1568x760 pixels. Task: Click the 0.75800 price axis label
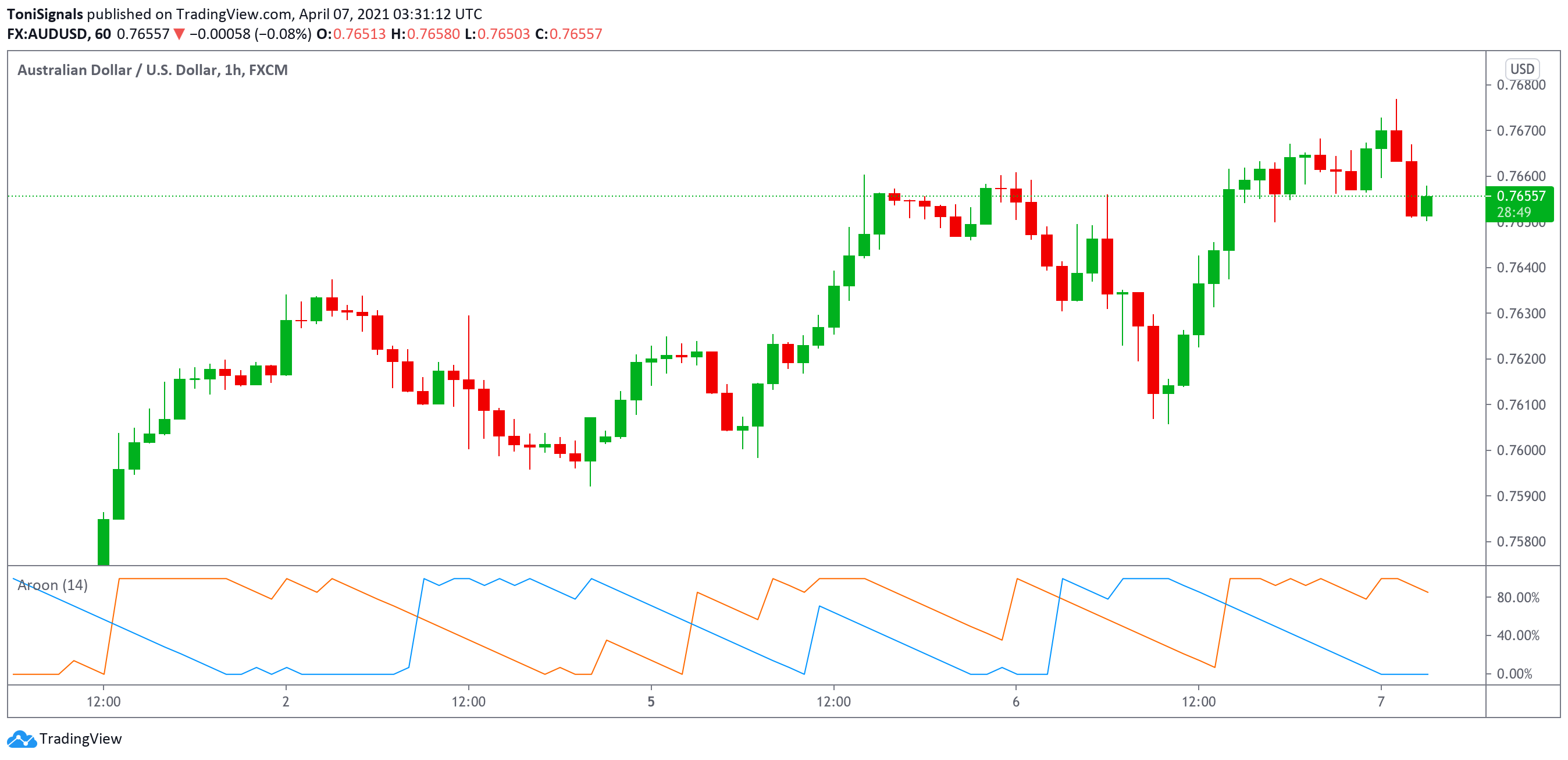click(x=1520, y=541)
